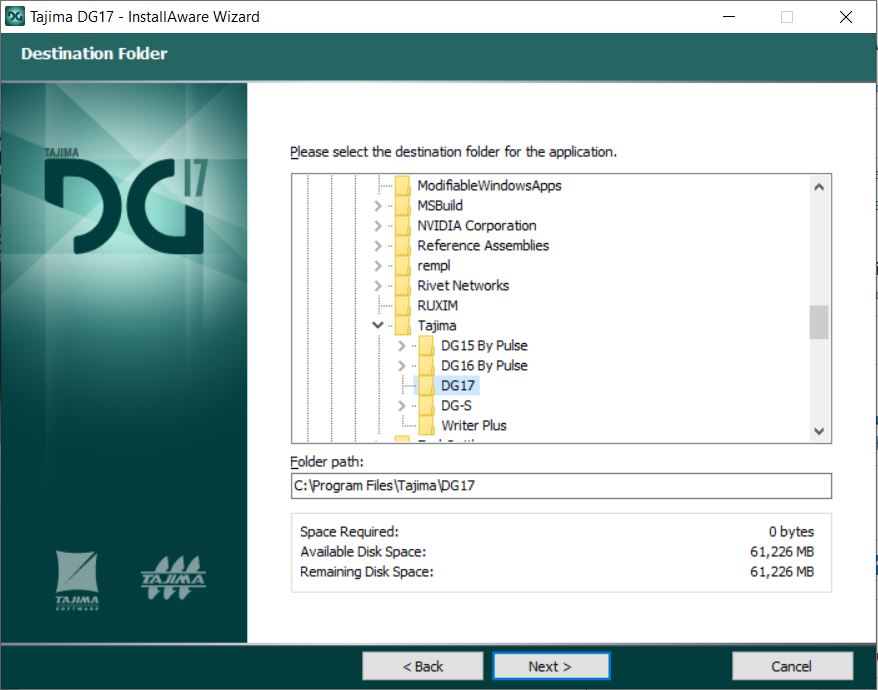The image size is (878, 690).
Task: Click the DG-S folder icon
Action: 426,405
